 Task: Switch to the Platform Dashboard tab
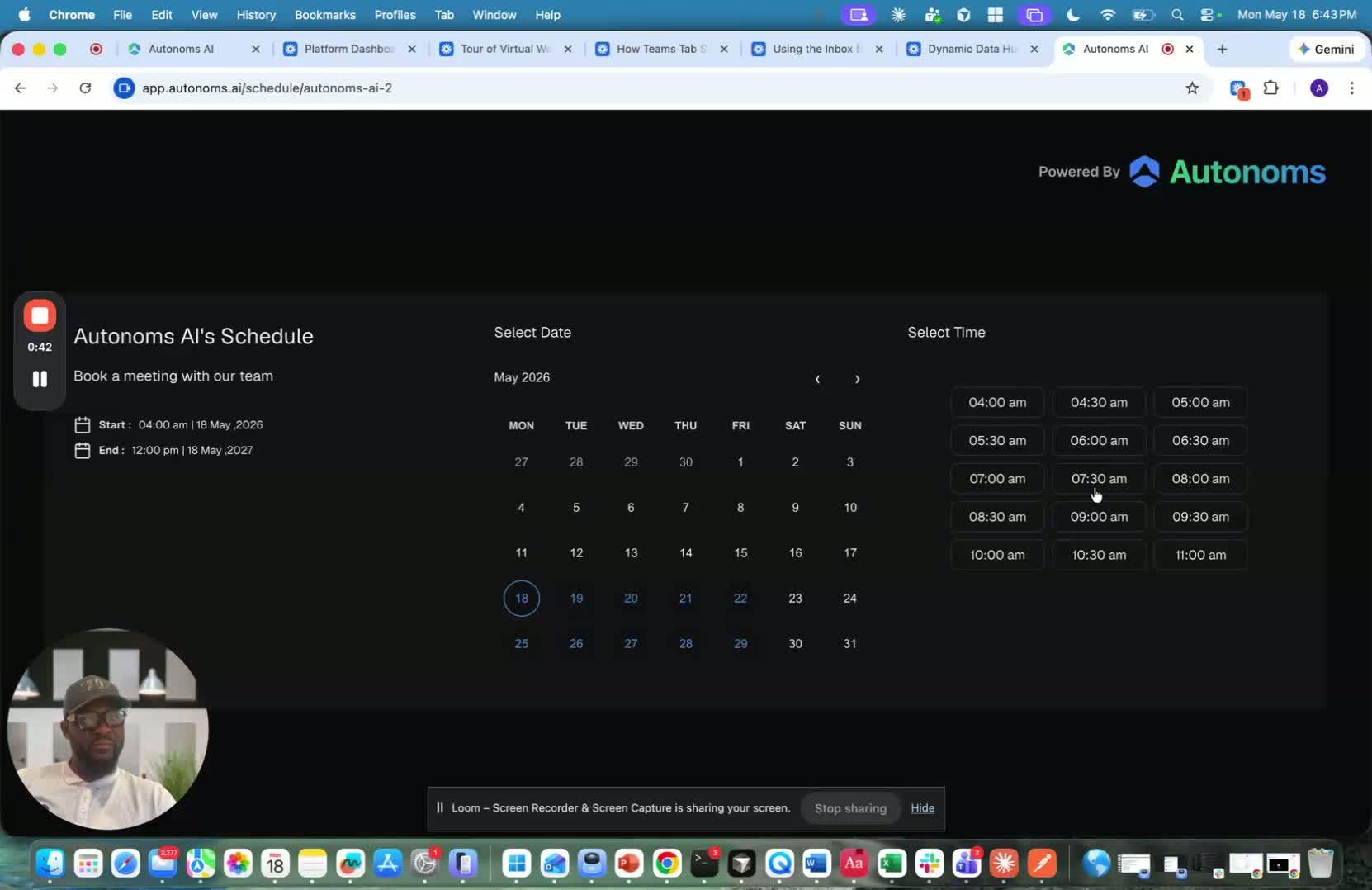349,49
